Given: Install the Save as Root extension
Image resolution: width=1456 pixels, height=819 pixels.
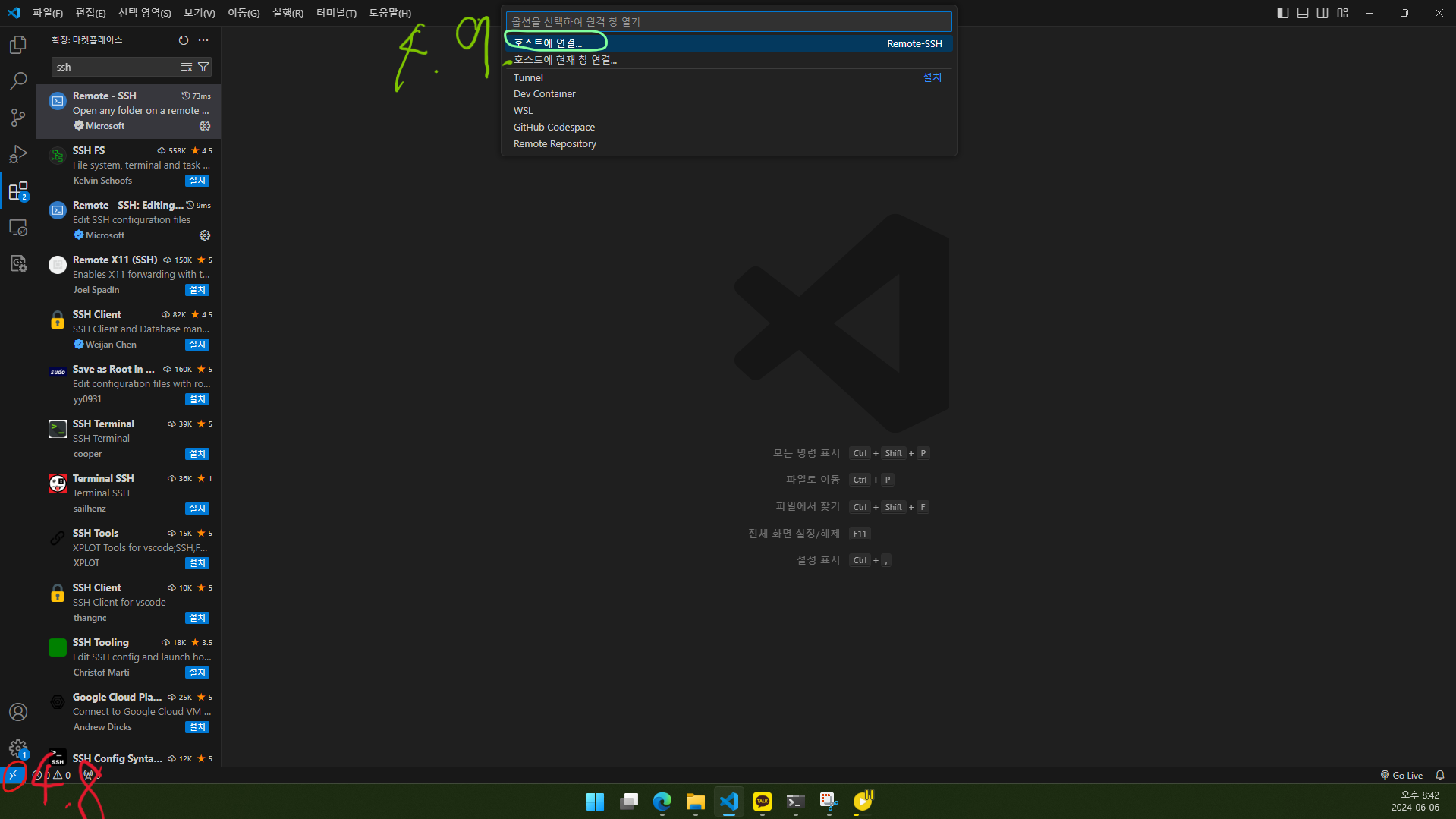Looking at the screenshot, I should [x=197, y=399].
